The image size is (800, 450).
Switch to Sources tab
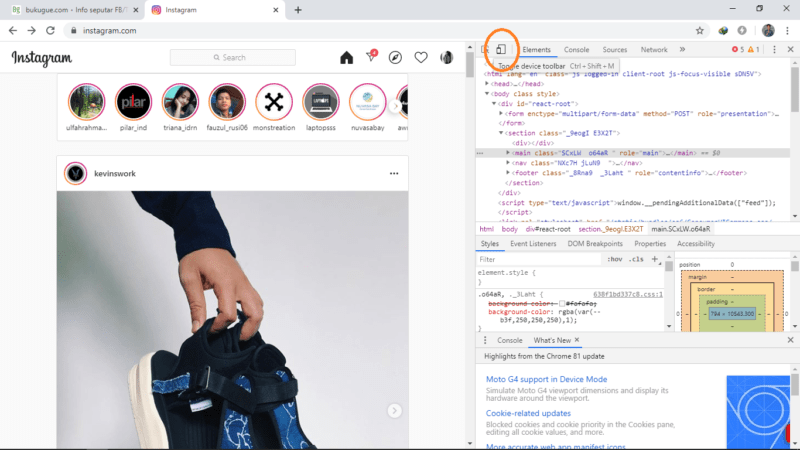coord(614,49)
